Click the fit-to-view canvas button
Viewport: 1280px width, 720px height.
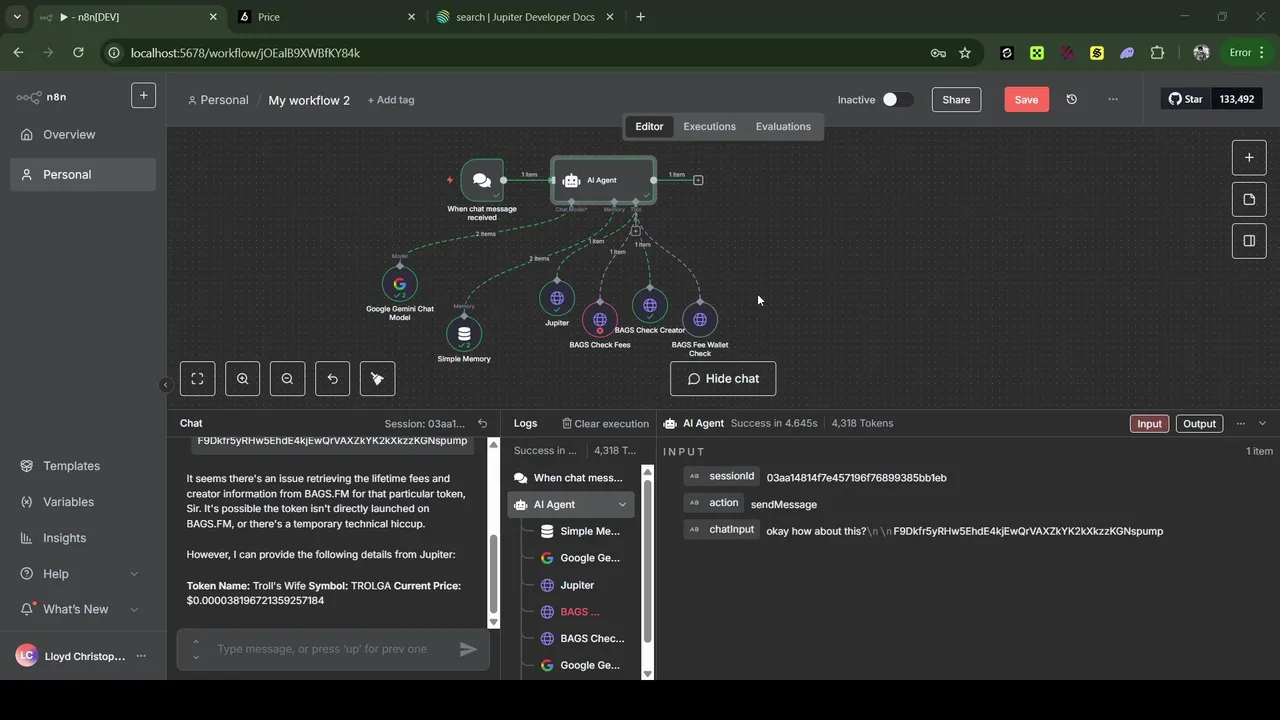pos(197,379)
